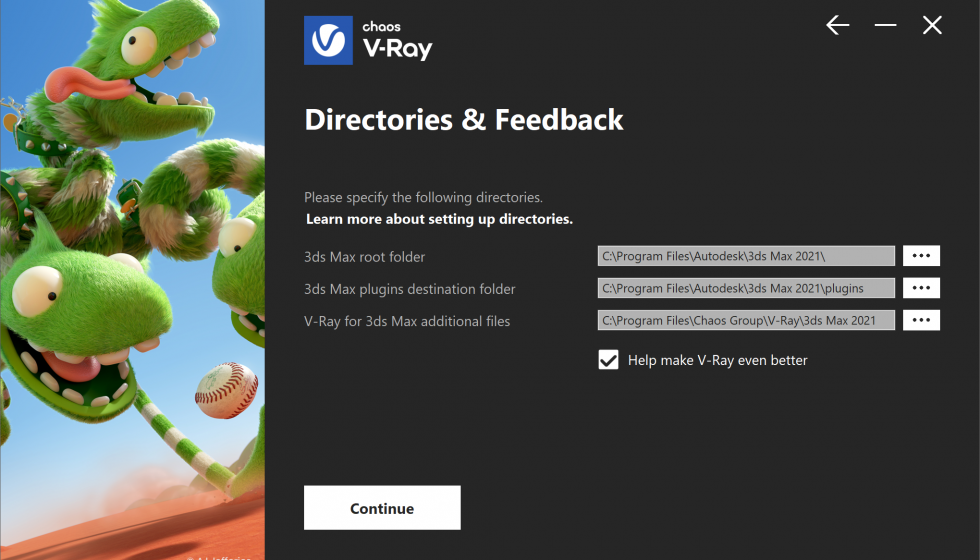The image size is (980, 560).
Task: Browse for the 3ds Max plugins destination folder
Action: click(x=921, y=288)
